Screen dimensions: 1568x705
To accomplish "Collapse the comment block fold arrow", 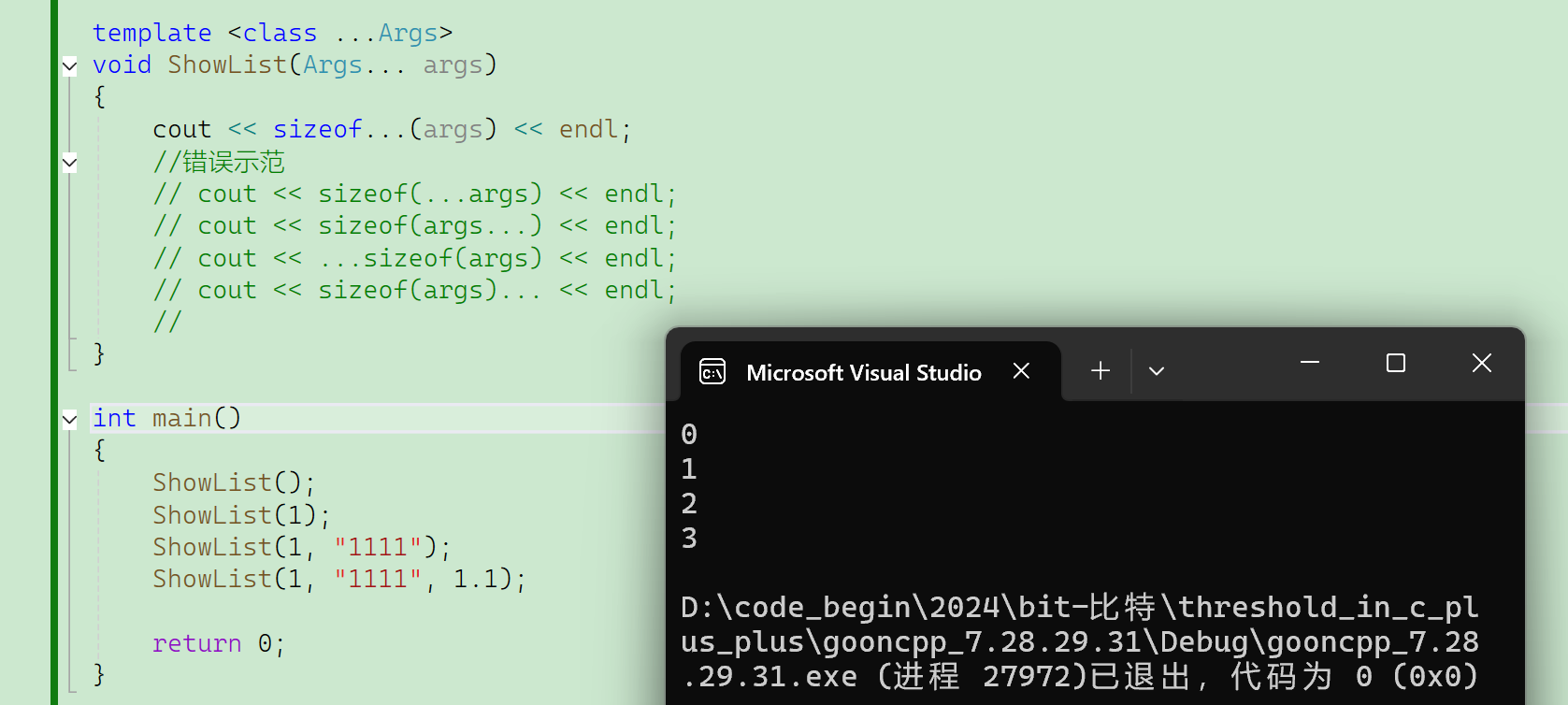I will point(69,163).
